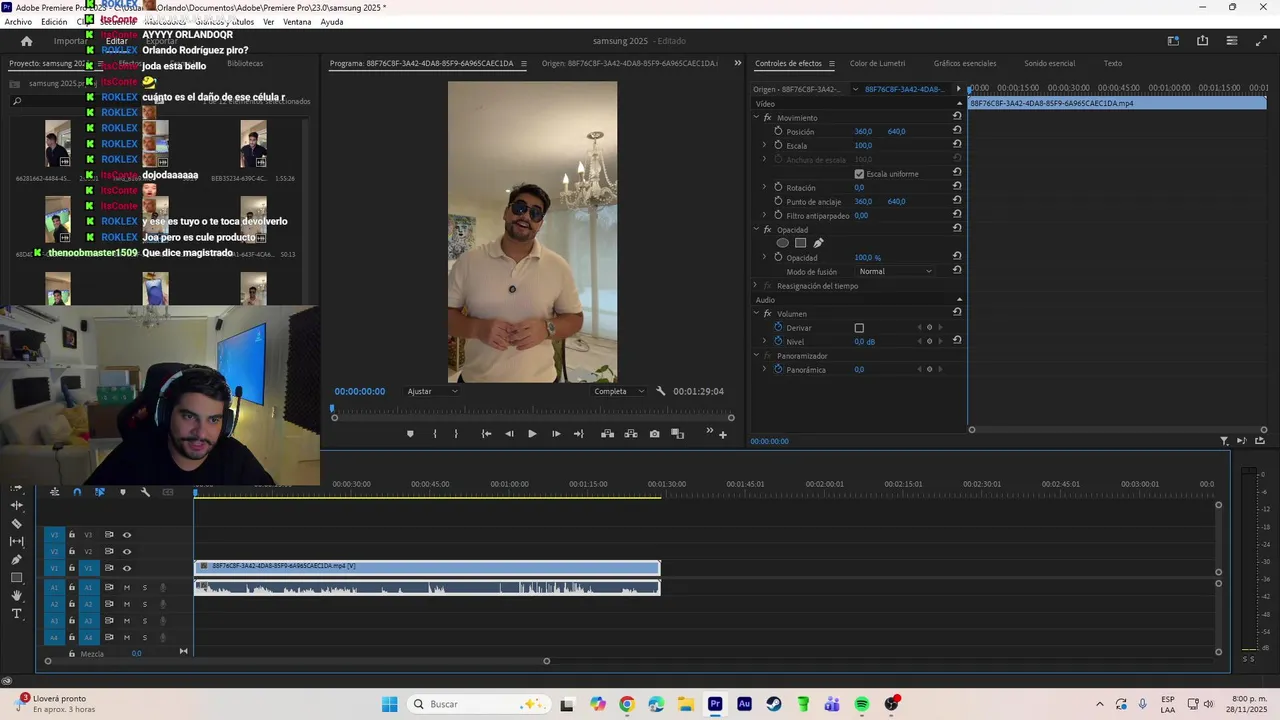Create 4-point polygon mask under Opacidad
Image resolution: width=1280 pixels, height=720 pixels.
tap(800, 243)
